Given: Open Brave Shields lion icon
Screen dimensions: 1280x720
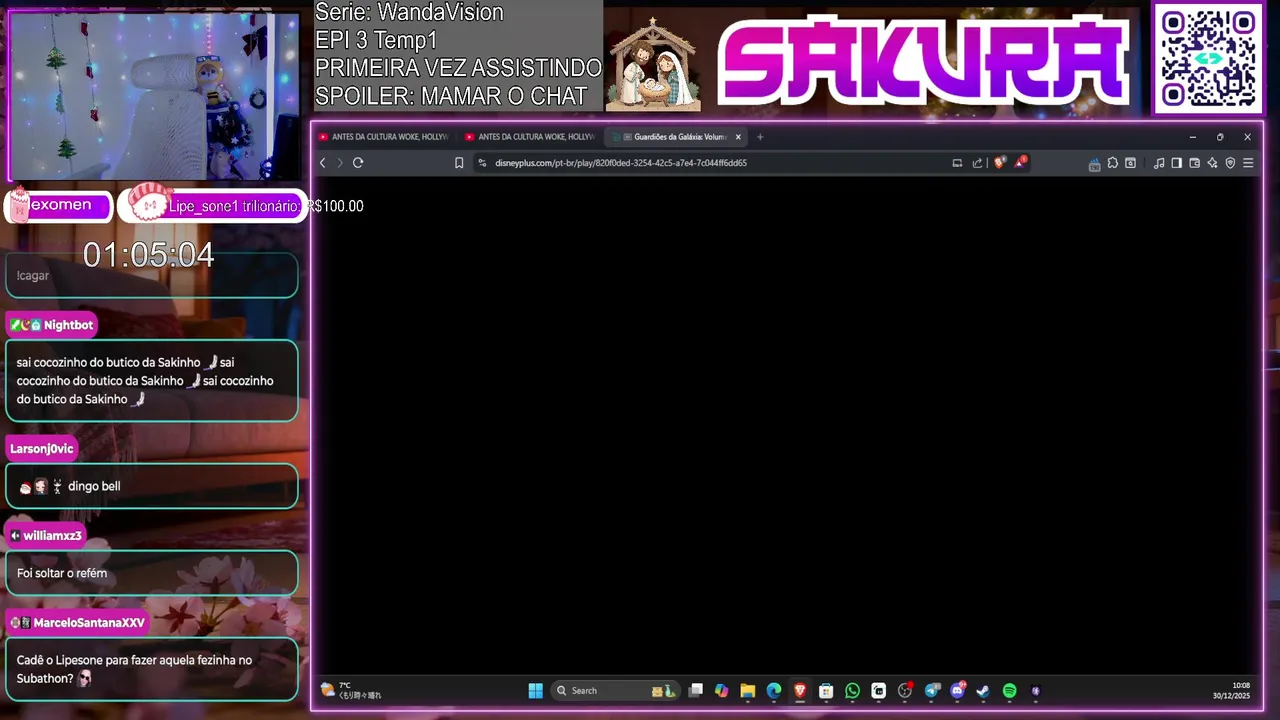Looking at the screenshot, I should click(999, 163).
